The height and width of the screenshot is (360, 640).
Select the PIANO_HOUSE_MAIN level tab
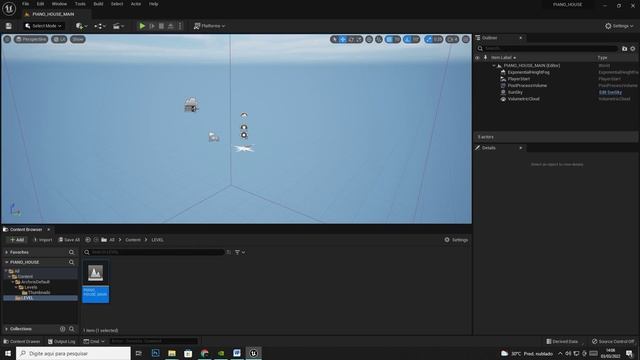pyautogui.click(x=53, y=14)
